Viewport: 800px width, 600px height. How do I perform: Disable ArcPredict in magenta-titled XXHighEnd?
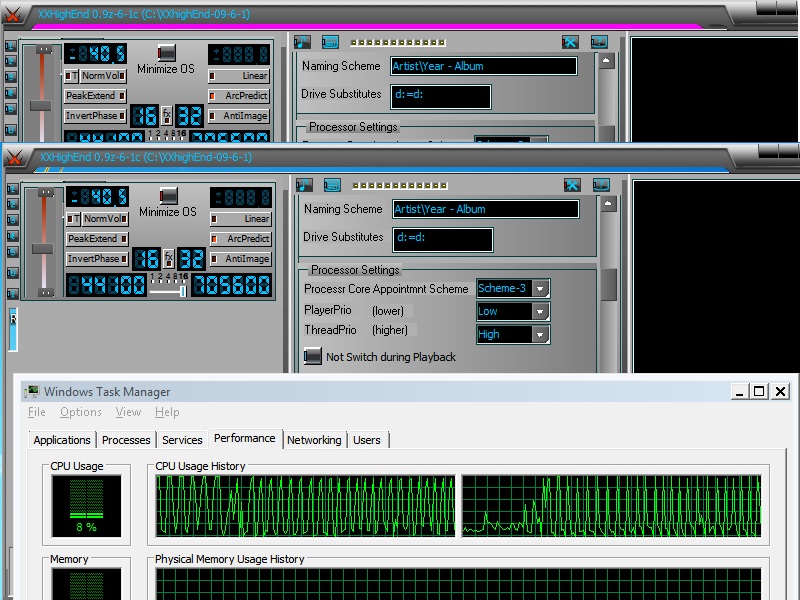(239, 95)
